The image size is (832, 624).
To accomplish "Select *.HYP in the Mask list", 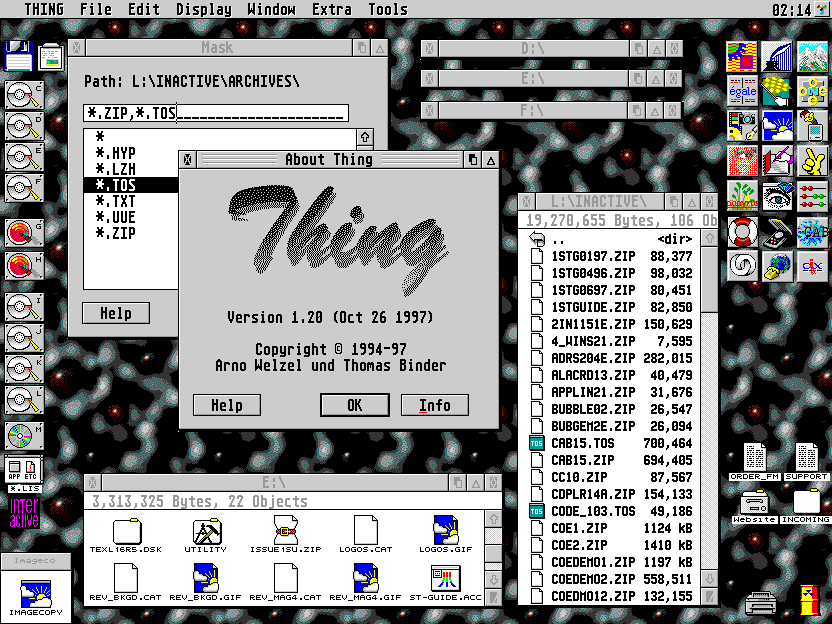I will tap(115, 153).
